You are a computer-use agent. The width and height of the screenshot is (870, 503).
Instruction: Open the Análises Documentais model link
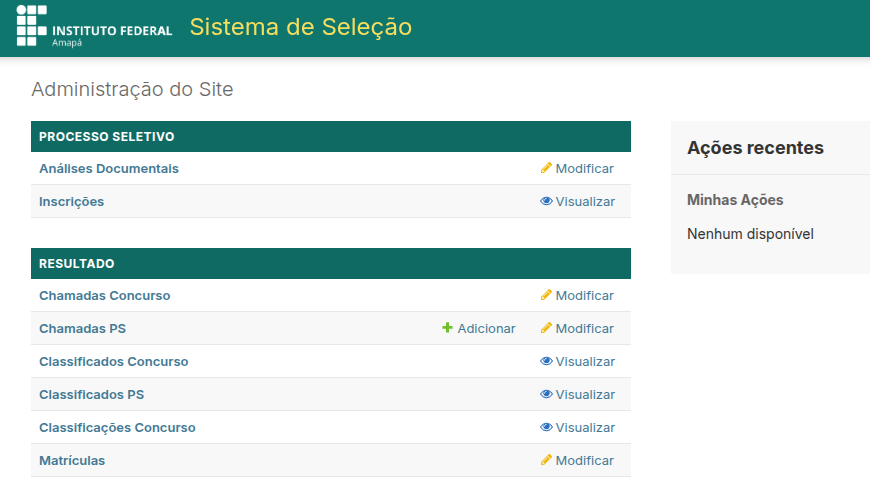pos(109,168)
